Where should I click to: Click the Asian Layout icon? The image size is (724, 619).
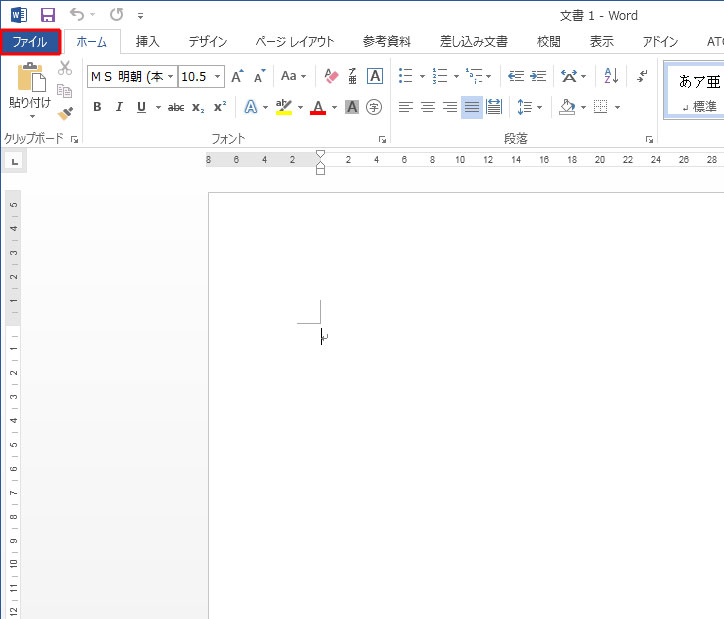569,76
